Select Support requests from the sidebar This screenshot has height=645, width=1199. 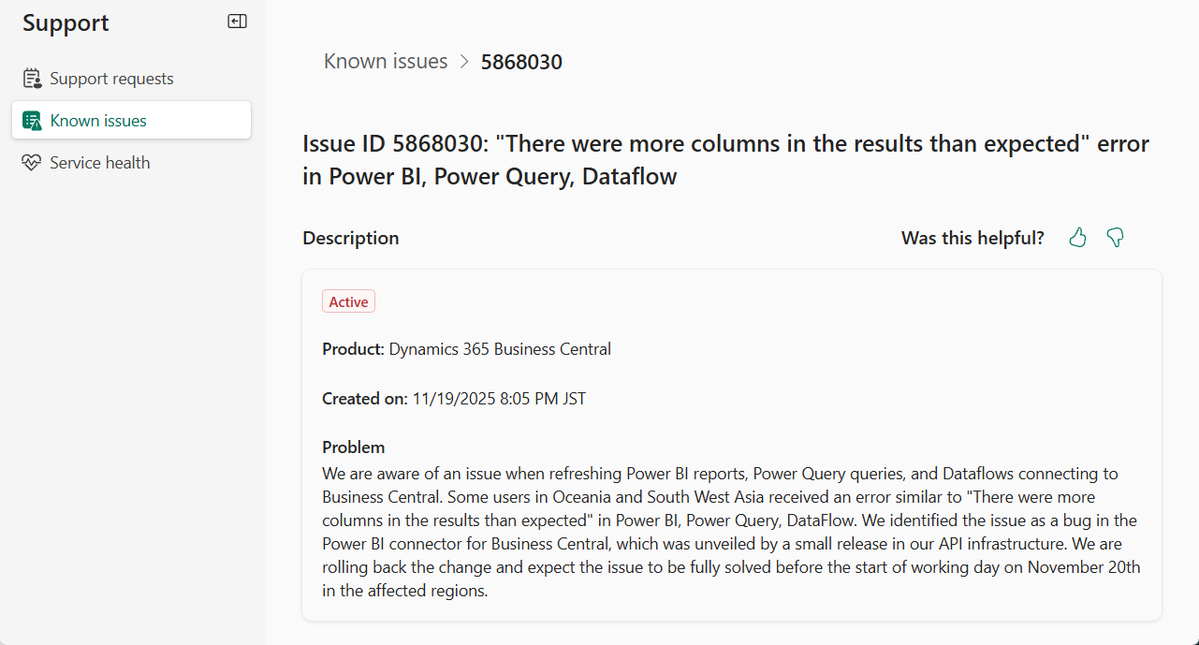tap(111, 77)
